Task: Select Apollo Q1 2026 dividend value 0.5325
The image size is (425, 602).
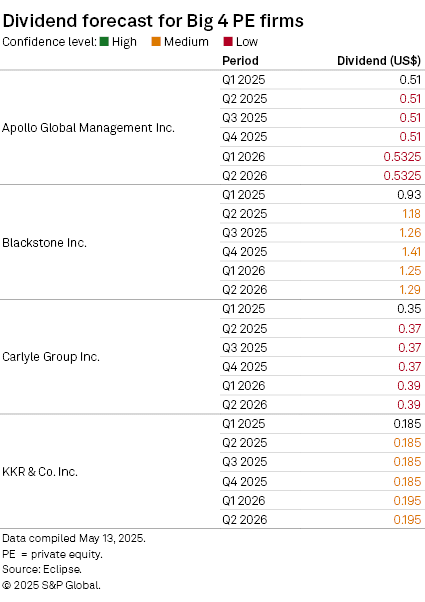Action: pos(402,157)
